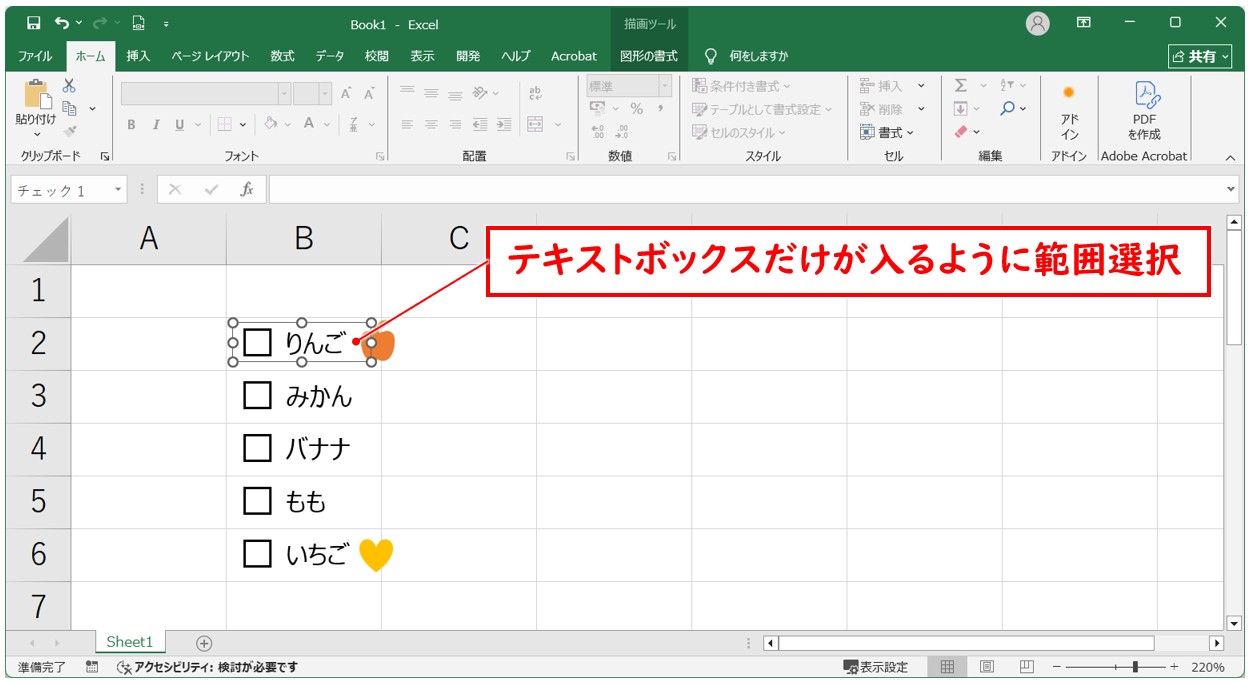The height and width of the screenshot is (684, 1251).
Task: Click the 共有 share button
Action: pos(1199,56)
